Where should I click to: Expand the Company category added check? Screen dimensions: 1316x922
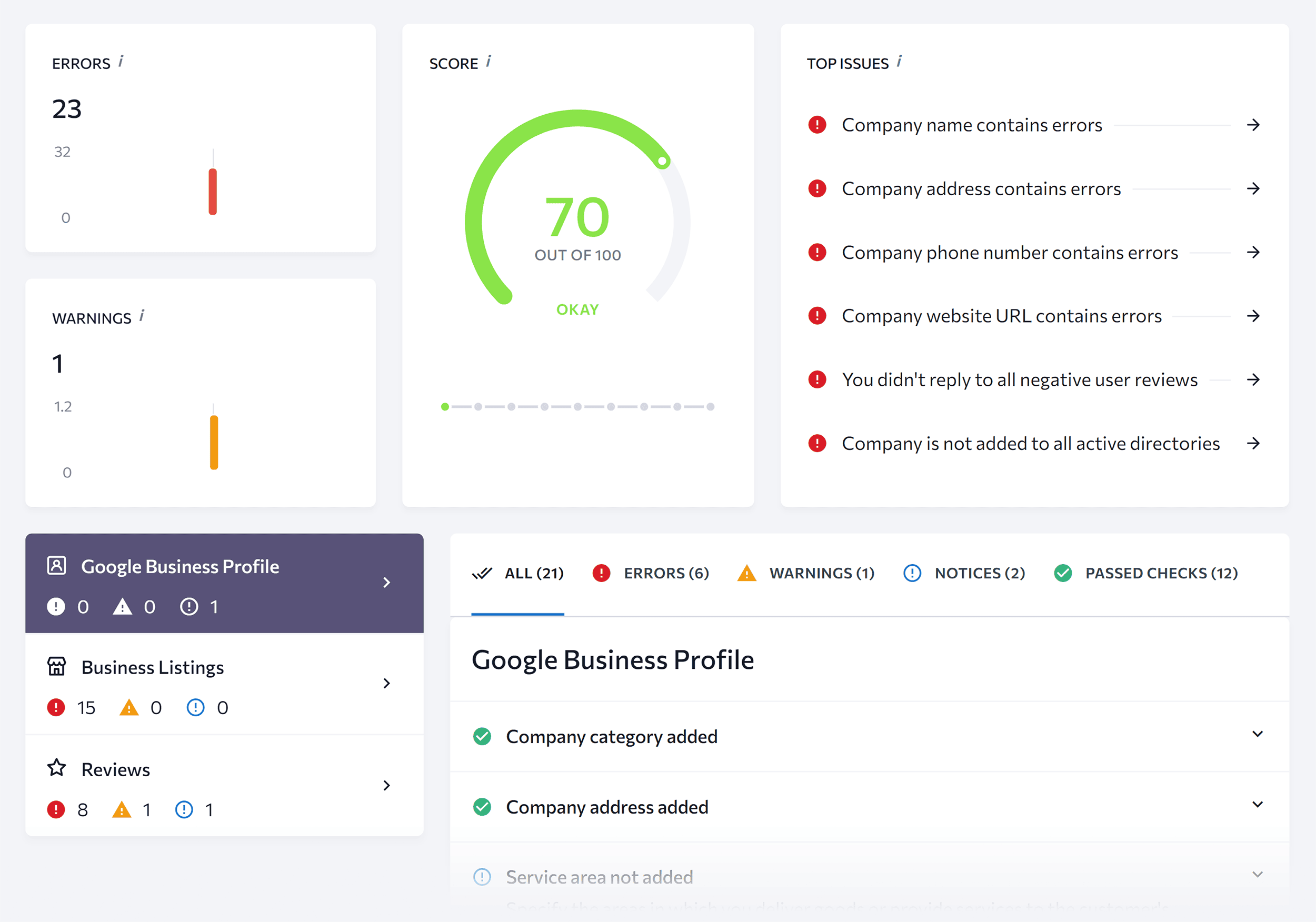(1257, 734)
